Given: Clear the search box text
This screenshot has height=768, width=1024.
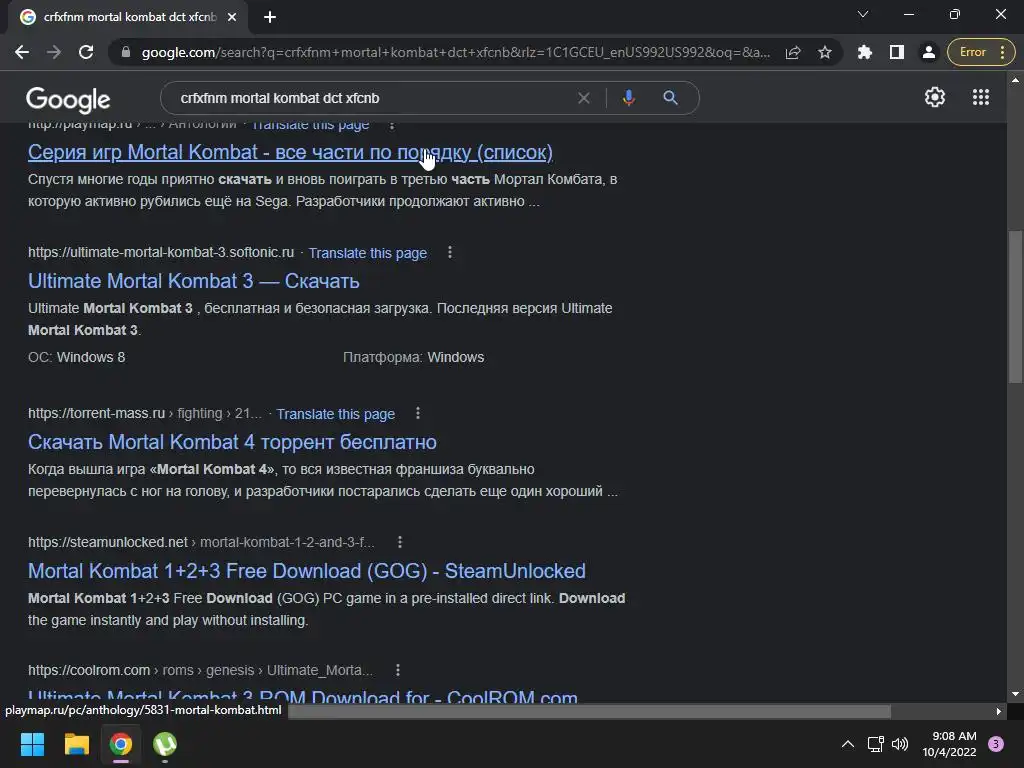Looking at the screenshot, I should [x=584, y=98].
